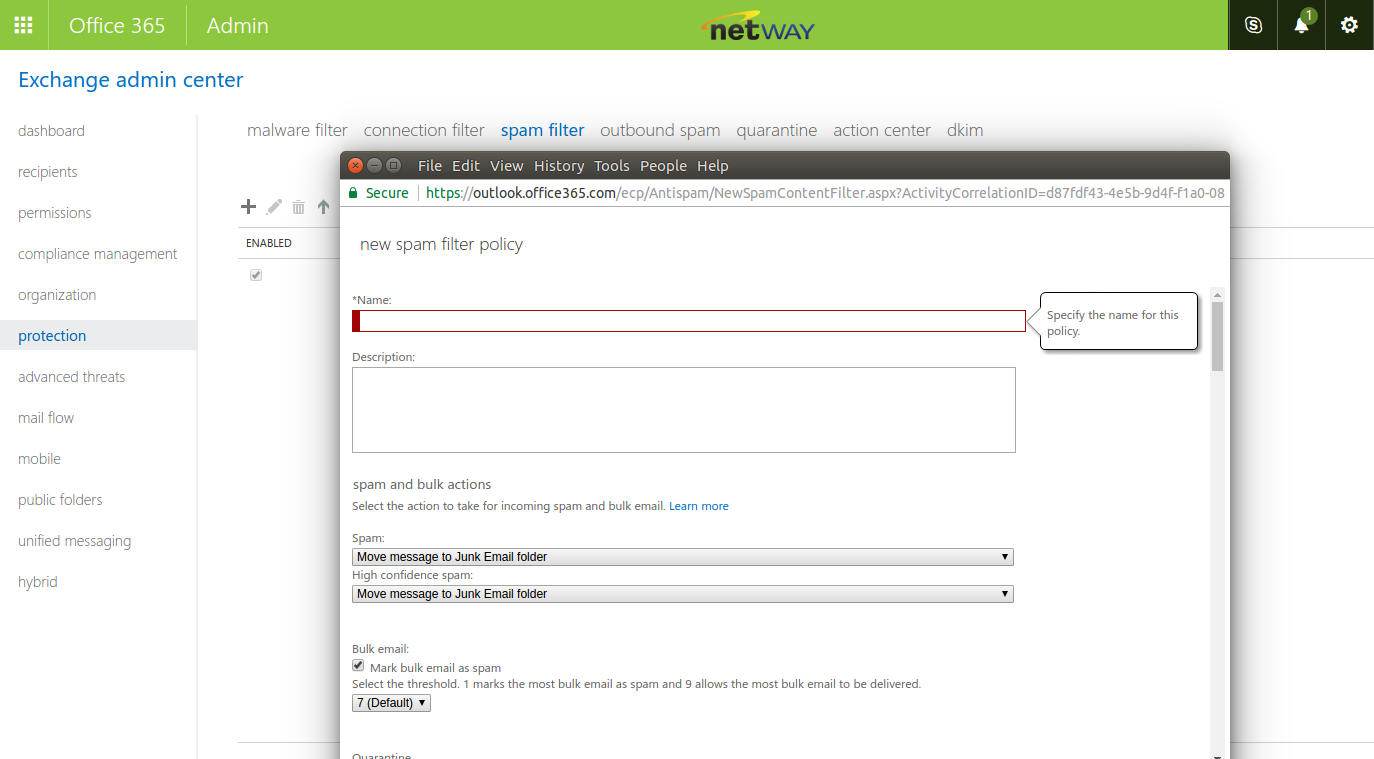1374x759 pixels.
Task: Open the settings gear icon
Action: pos(1349,25)
